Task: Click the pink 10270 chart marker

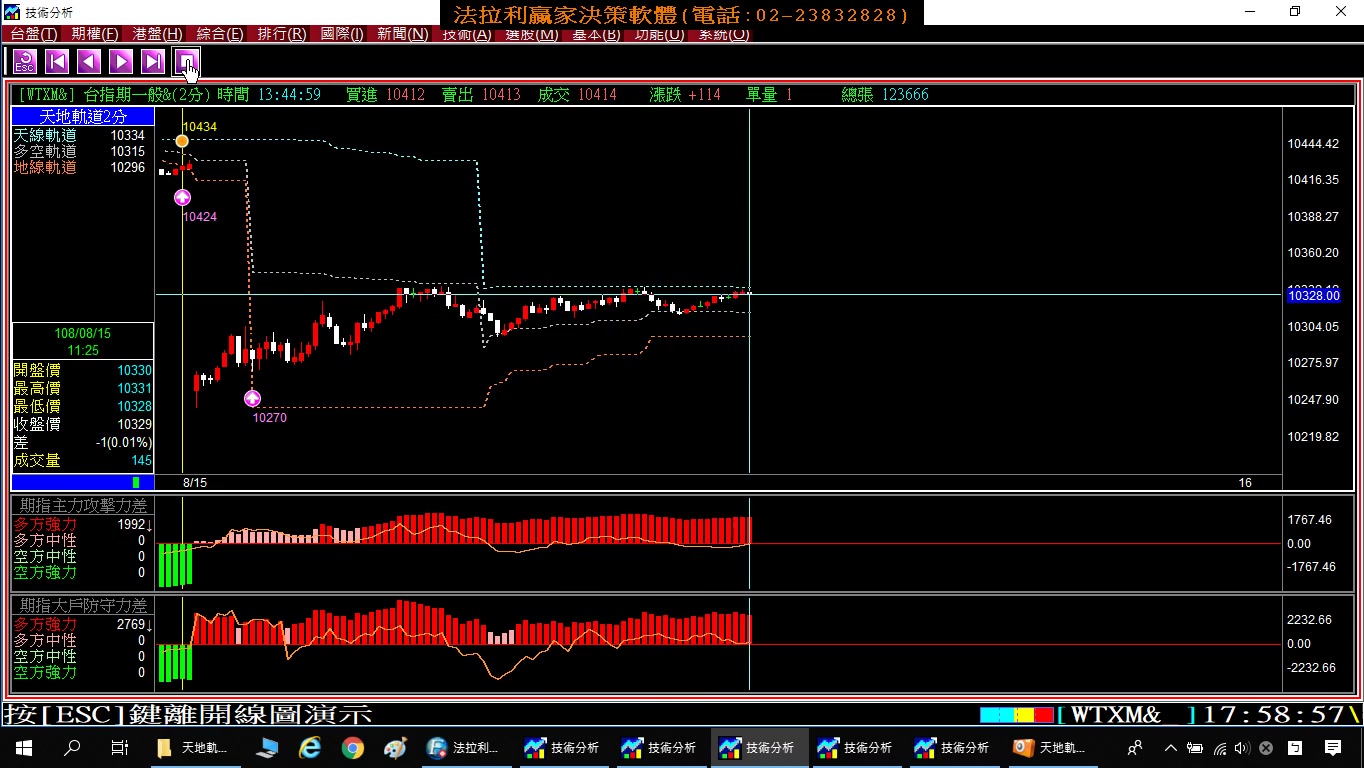Action: pos(252,398)
